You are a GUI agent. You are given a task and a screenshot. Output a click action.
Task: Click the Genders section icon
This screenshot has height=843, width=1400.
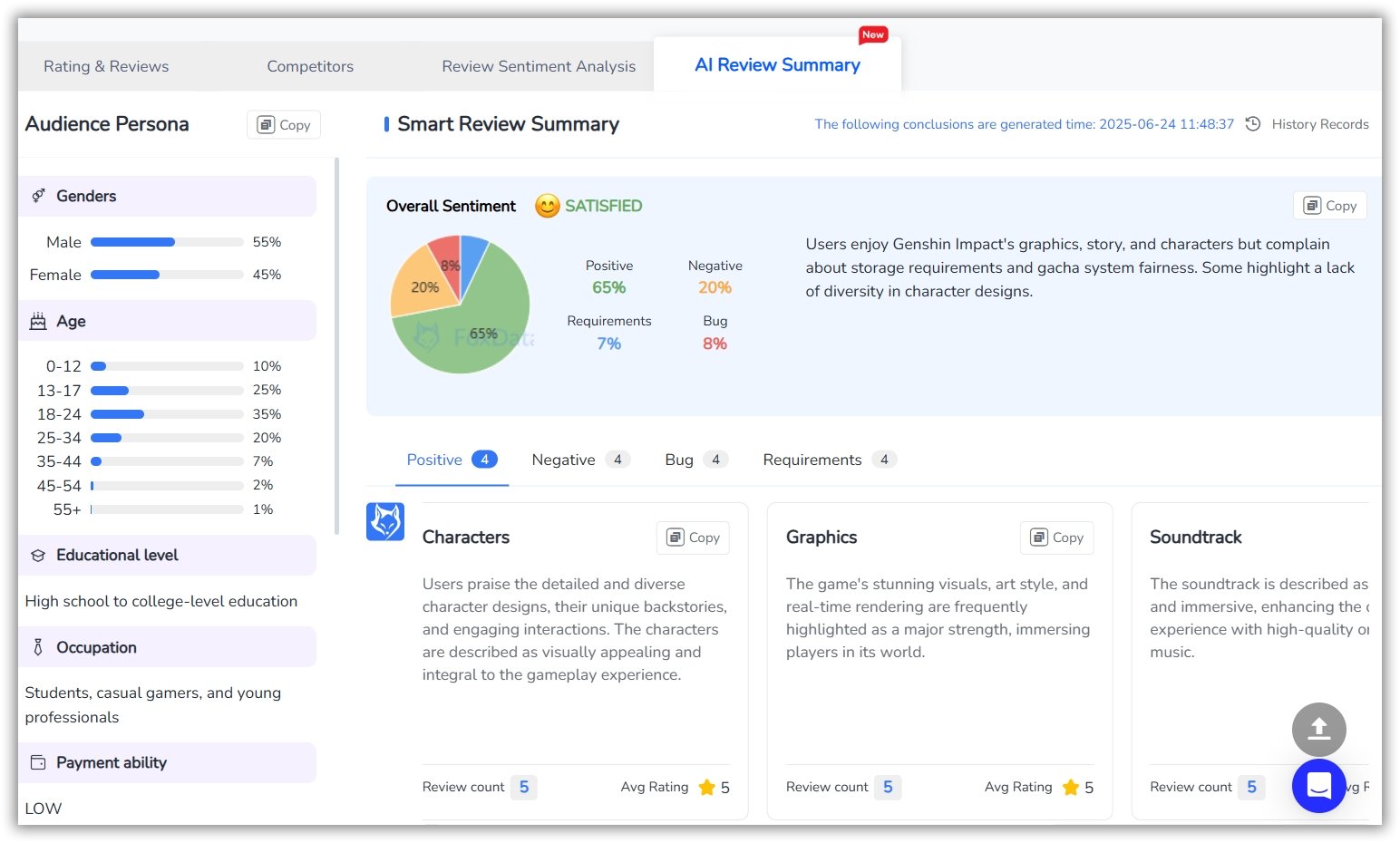pos(39,196)
